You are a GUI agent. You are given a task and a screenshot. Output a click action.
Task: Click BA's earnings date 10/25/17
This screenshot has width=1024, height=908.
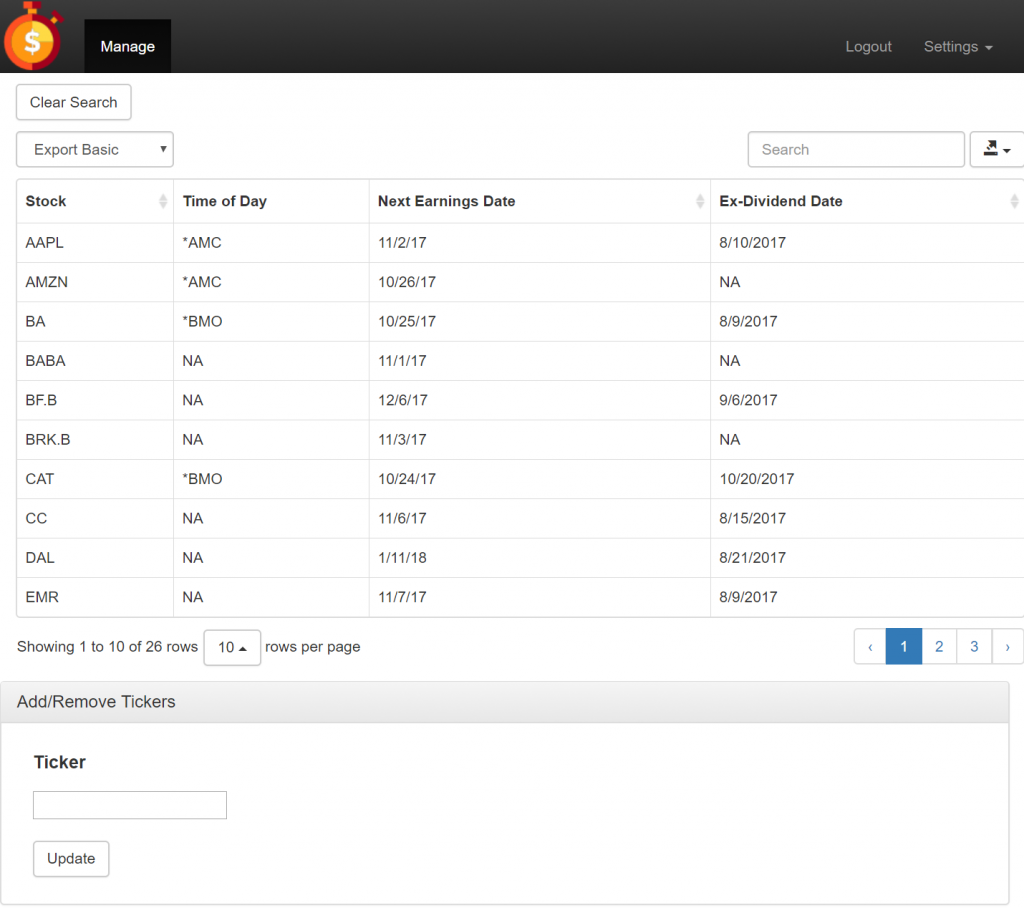[407, 321]
